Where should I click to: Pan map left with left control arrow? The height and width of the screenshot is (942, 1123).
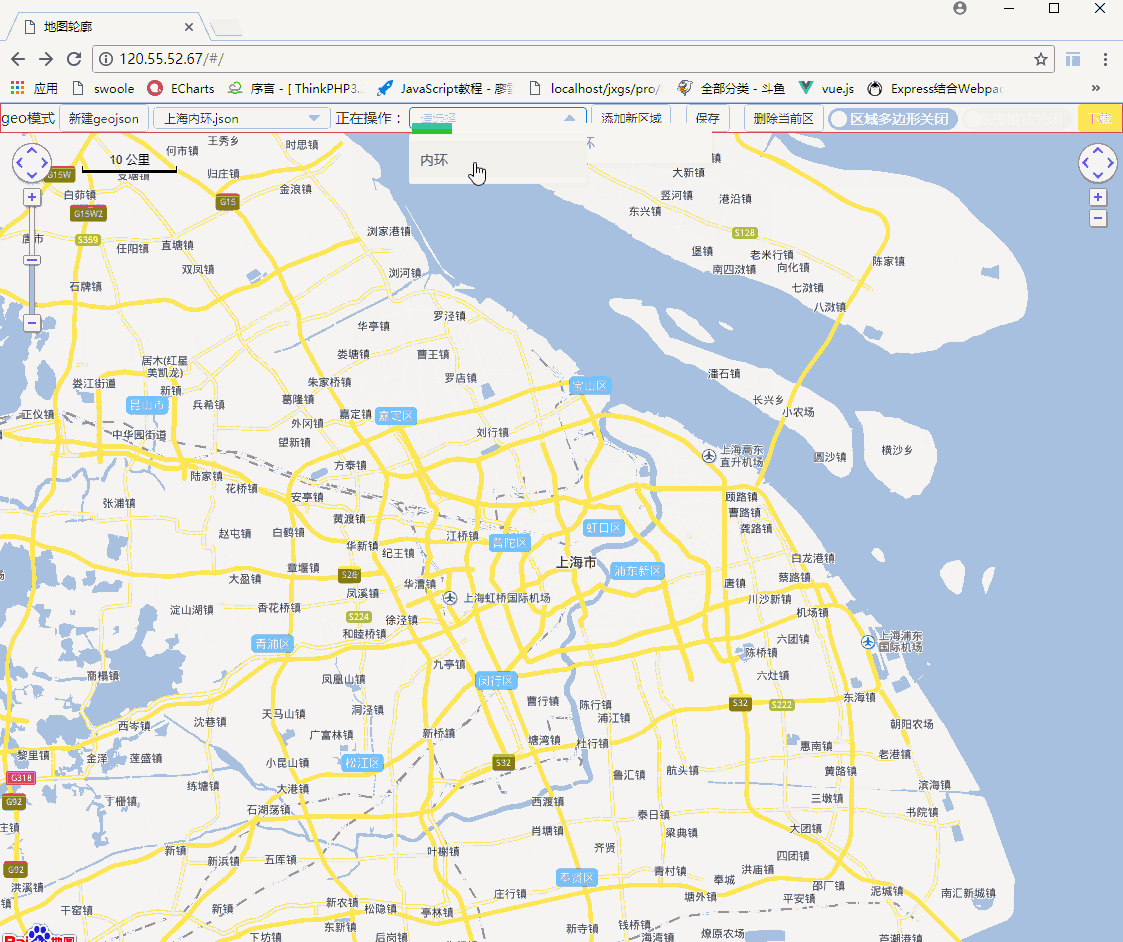(19, 163)
